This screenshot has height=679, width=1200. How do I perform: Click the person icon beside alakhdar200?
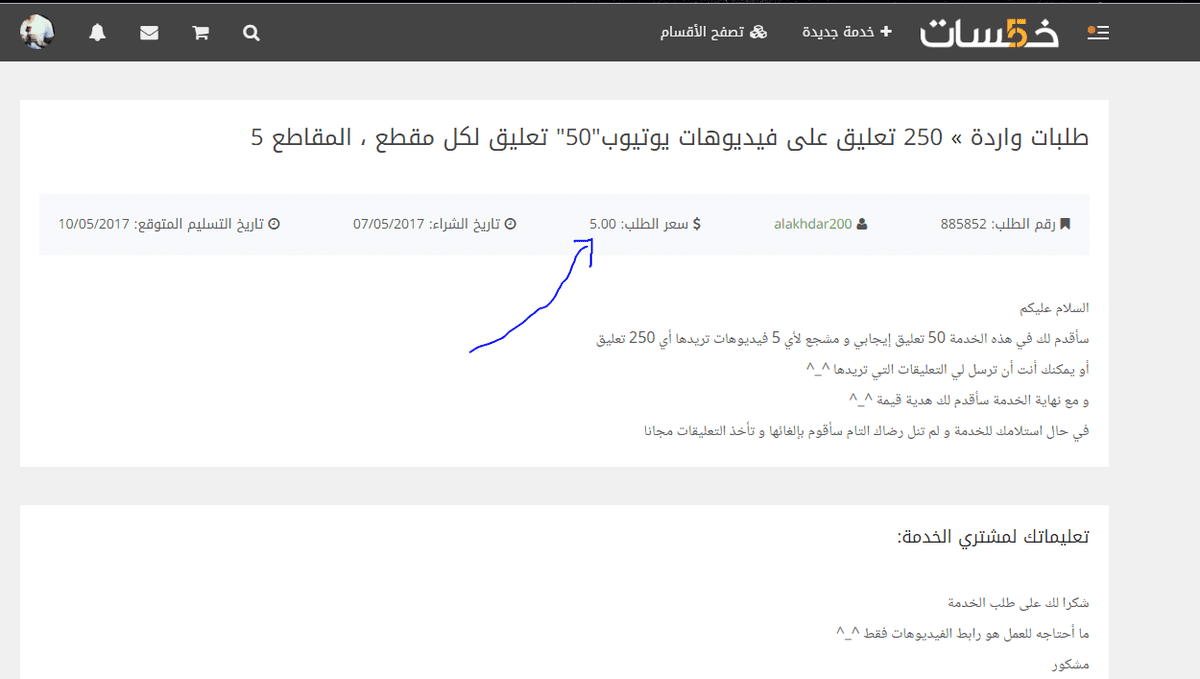coord(862,224)
